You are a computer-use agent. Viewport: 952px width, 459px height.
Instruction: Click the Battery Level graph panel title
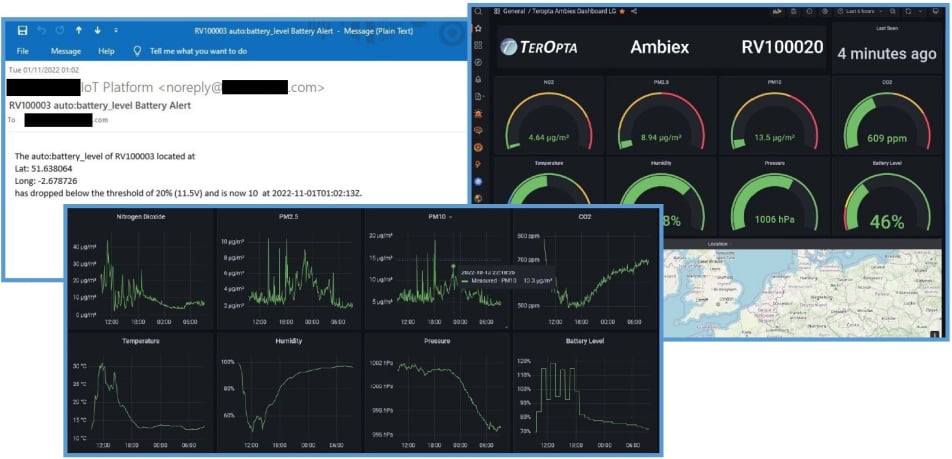click(x=585, y=341)
